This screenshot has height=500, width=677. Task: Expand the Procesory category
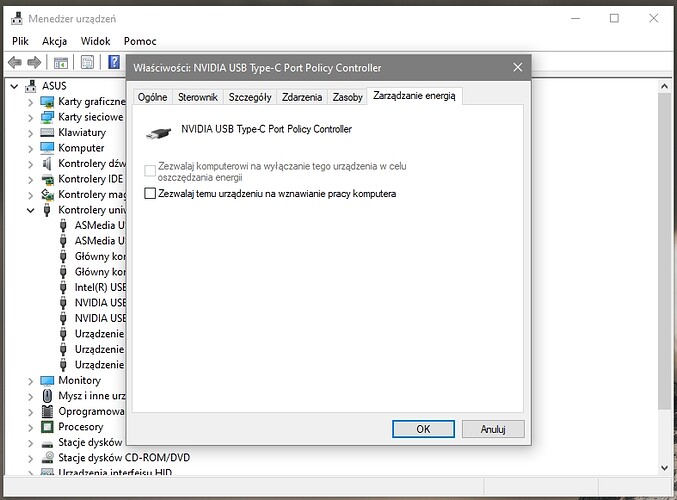click(30, 428)
